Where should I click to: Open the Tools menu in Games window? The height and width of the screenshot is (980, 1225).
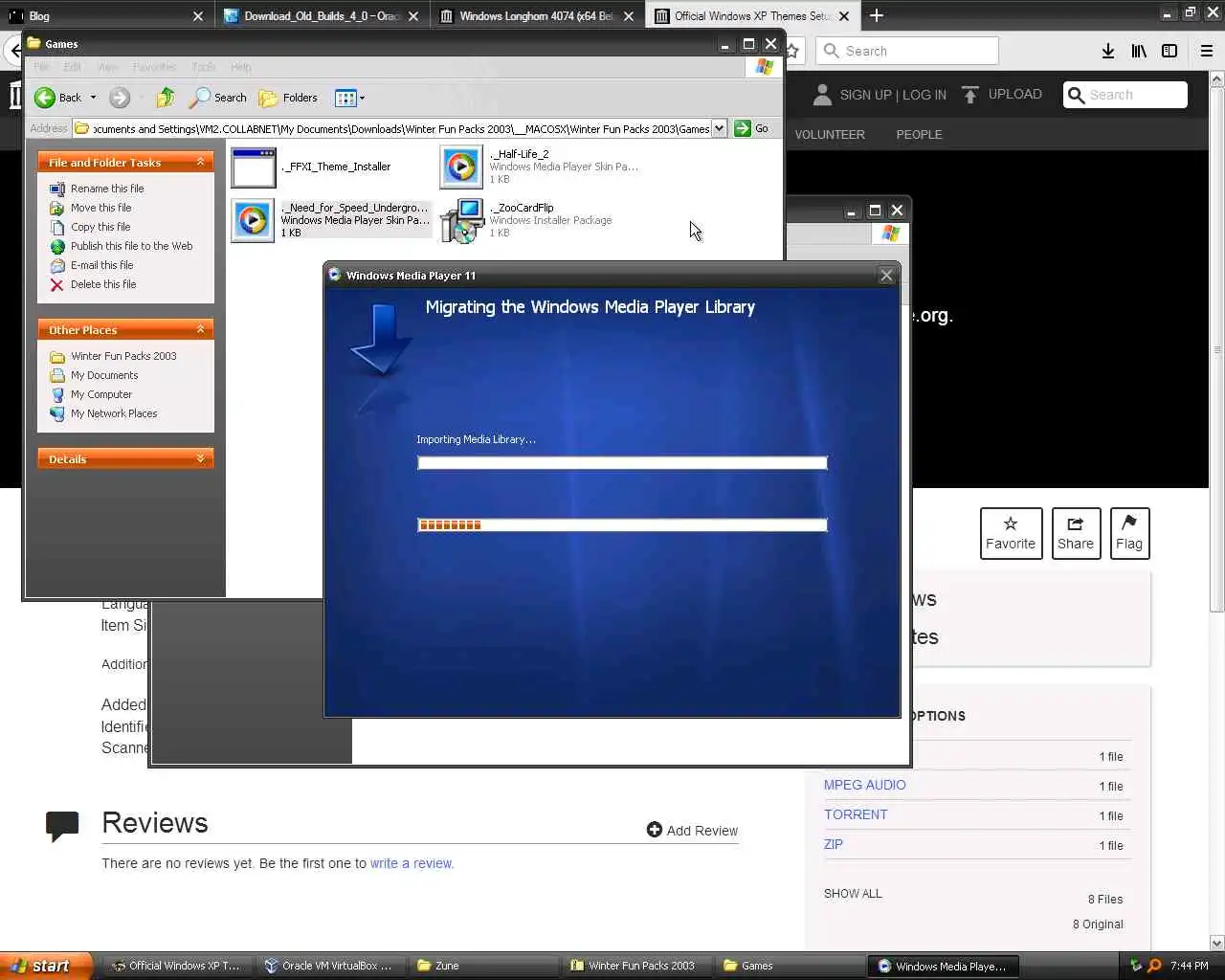(x=203, y=67)
